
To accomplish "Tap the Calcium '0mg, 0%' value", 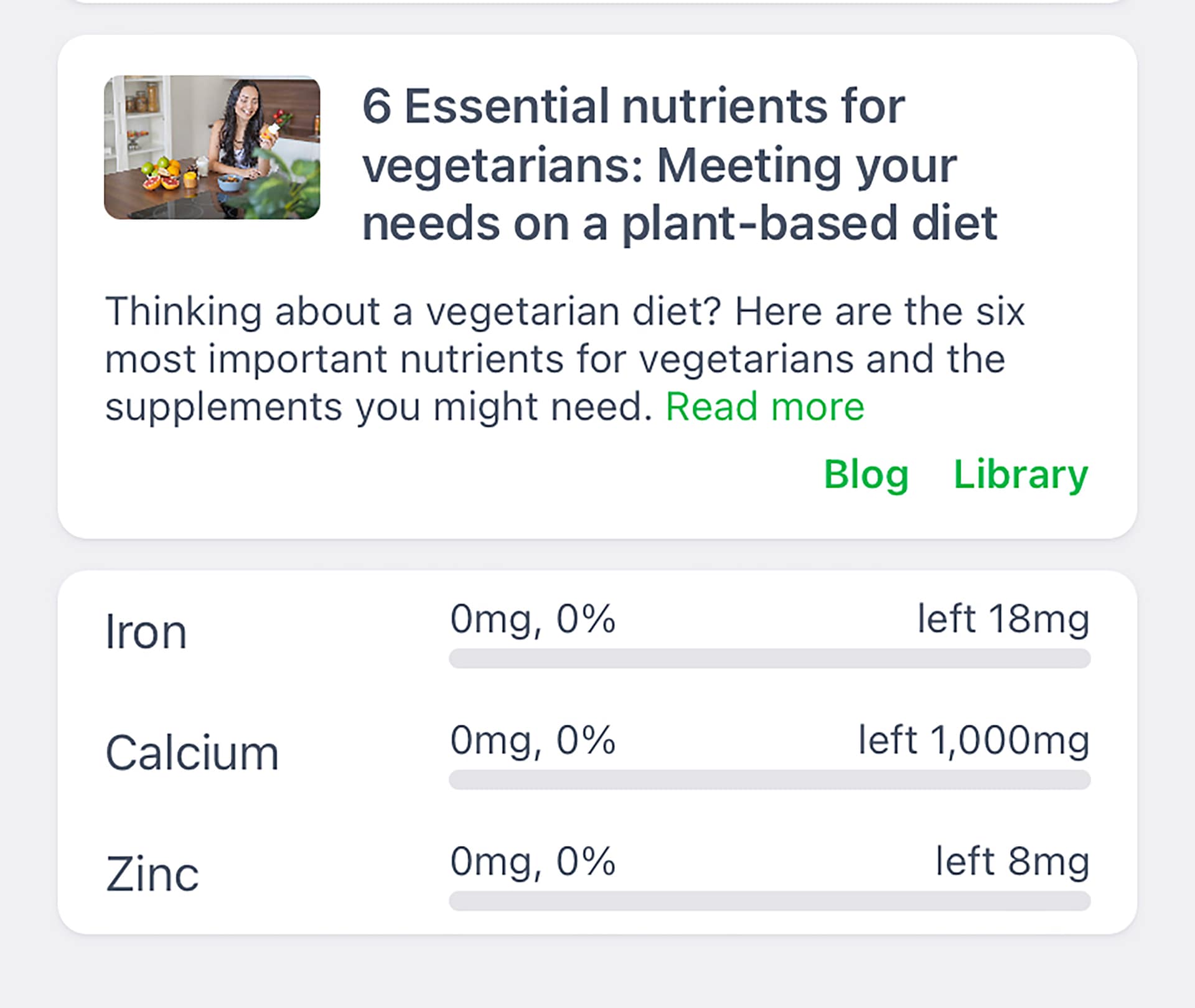I will (x=533, y=740).
